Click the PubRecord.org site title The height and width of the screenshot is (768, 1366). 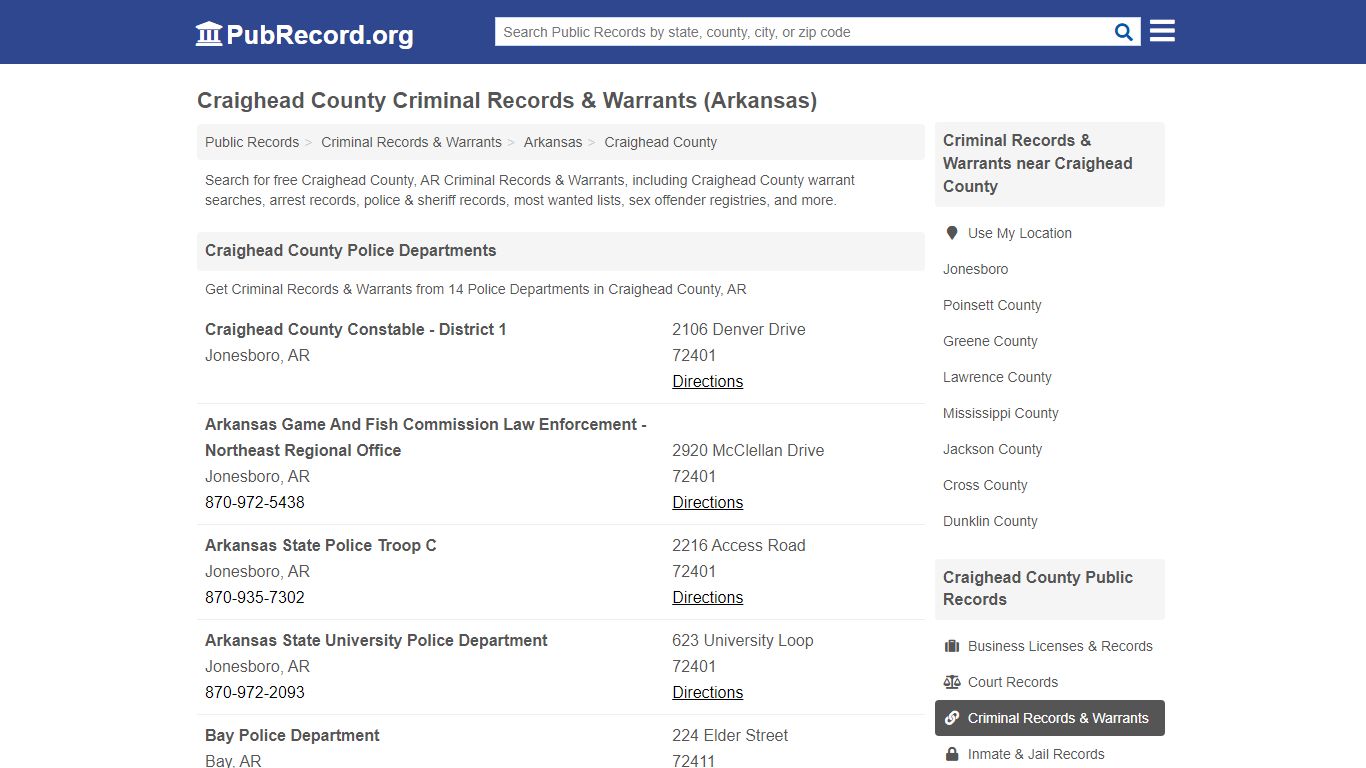(319, 35)
